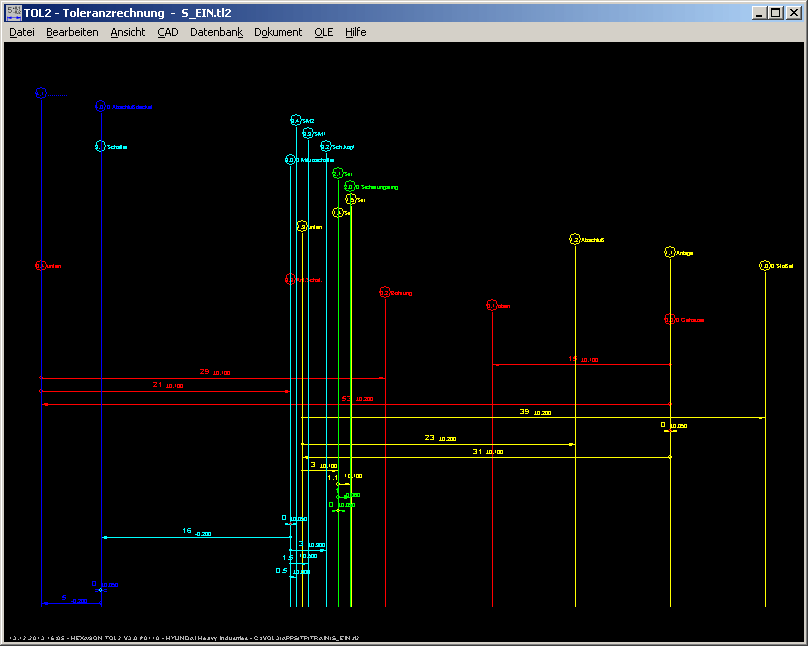Open the Bearbeiten menu
The height and width of the screenshot is (646, 808).
click(72, 32)
